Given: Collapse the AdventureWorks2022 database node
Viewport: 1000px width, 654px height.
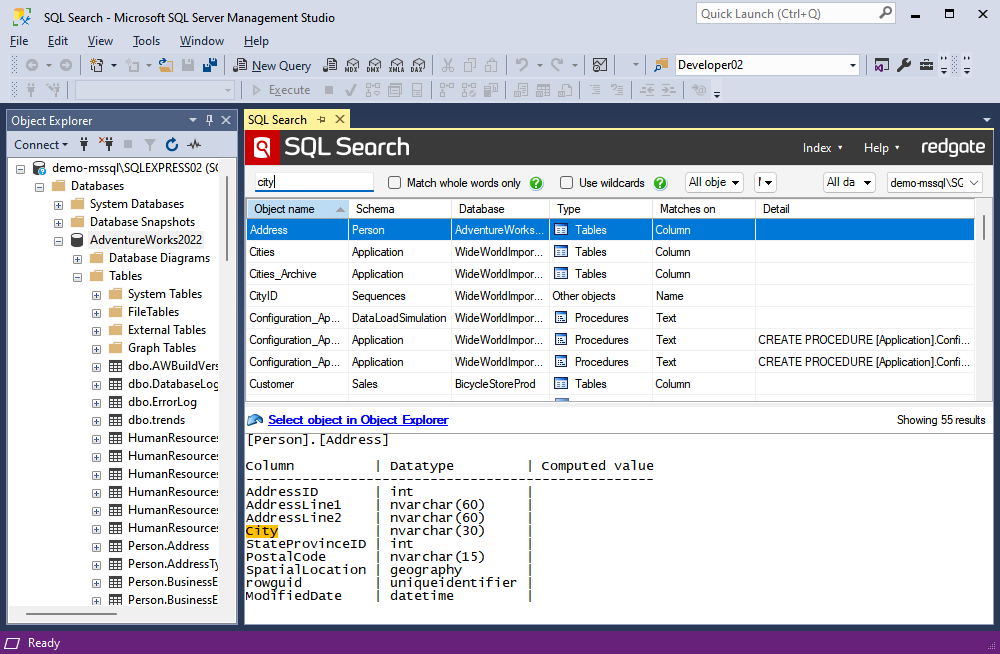Looking at the screenshot, I should (x=59, y=241).
